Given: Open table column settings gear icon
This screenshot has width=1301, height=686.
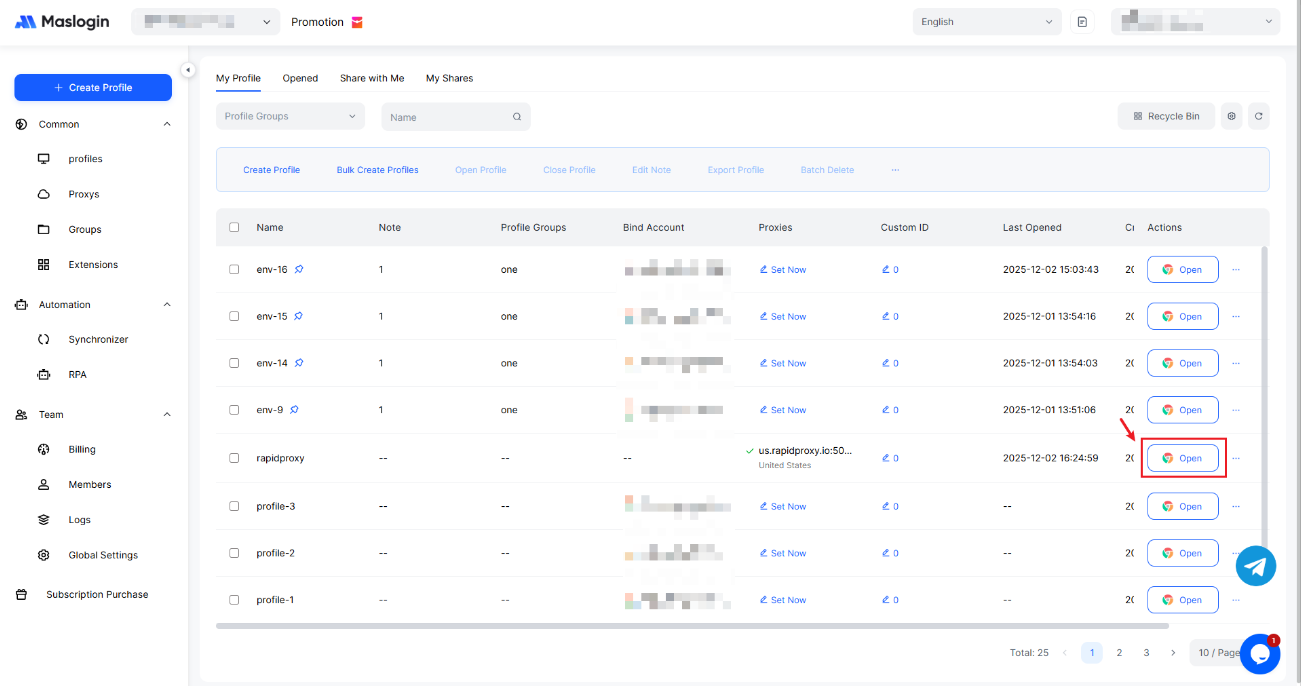Looking at the screenshot, I should pos(1231,117).
